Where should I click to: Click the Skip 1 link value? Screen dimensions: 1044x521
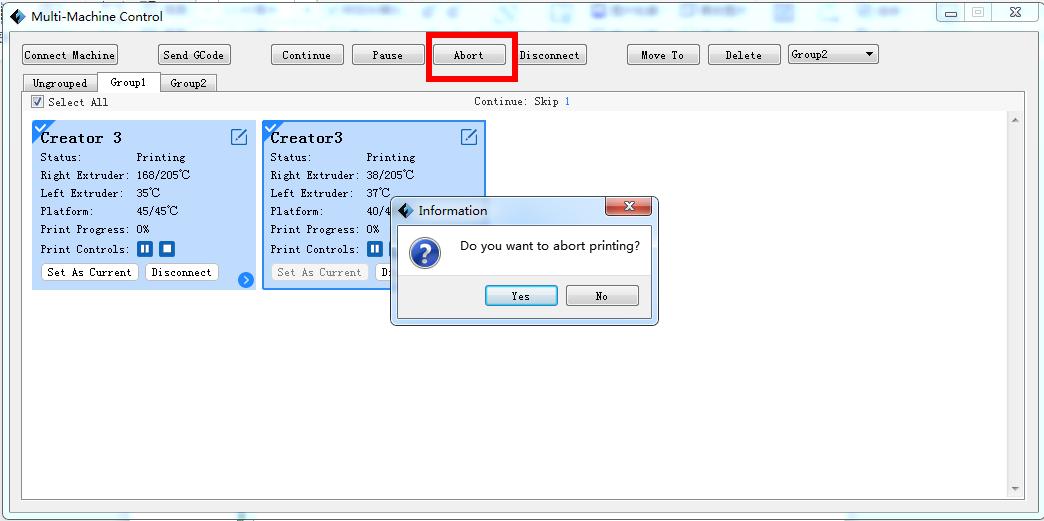567,101
